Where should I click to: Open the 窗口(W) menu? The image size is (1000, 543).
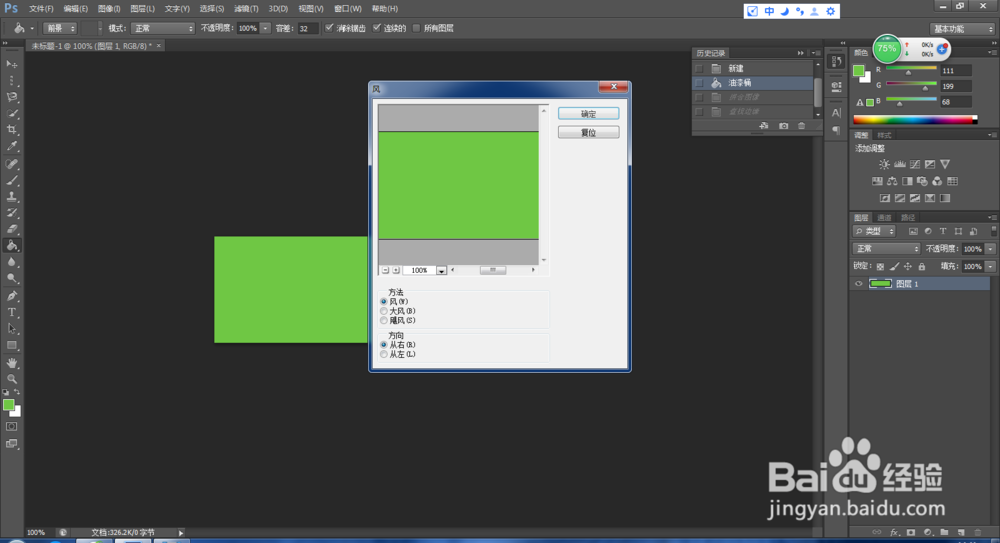348,9
